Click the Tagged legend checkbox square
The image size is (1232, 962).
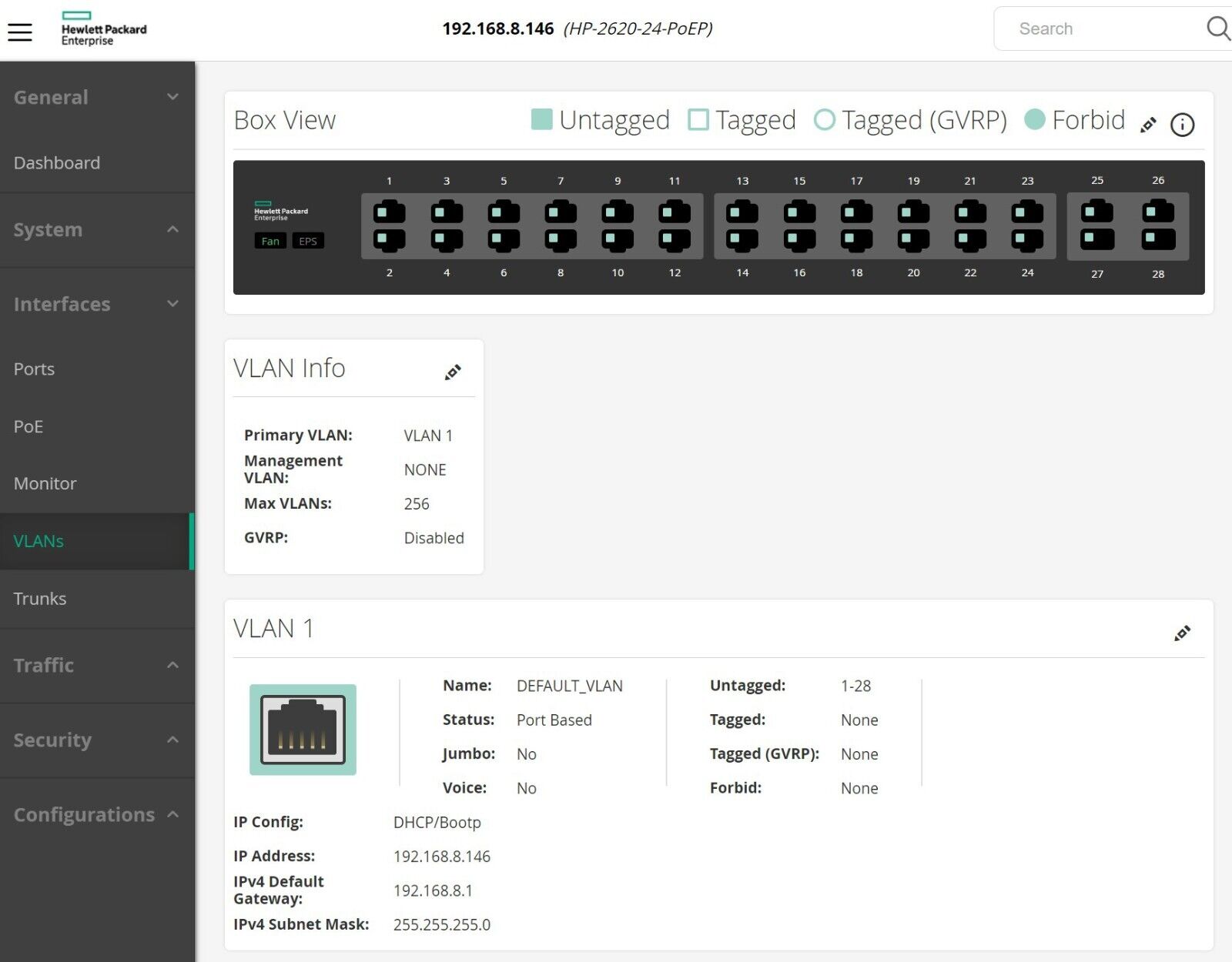coord(698,120)
